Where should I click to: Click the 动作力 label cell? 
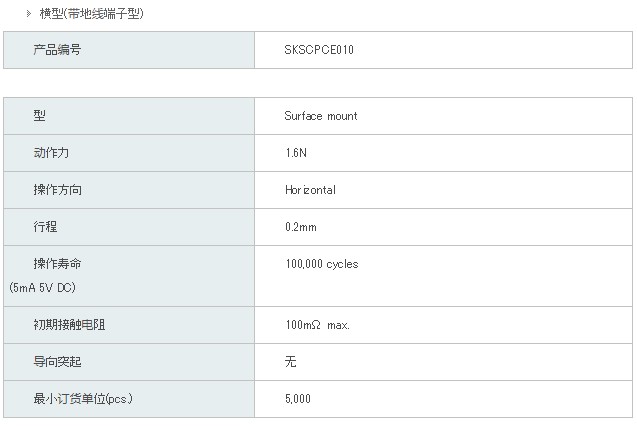[x=129, y=153]
